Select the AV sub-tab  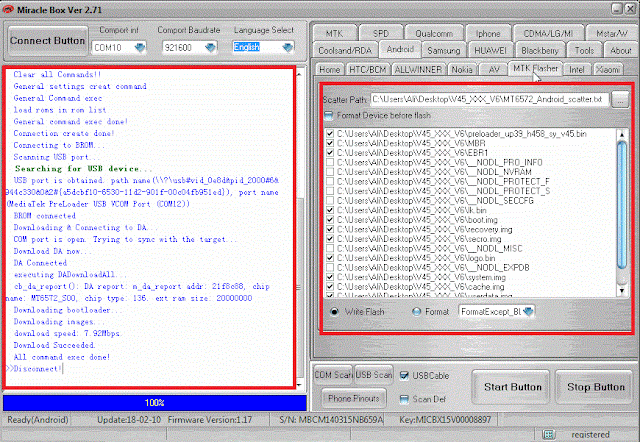[x=494, y=70]
